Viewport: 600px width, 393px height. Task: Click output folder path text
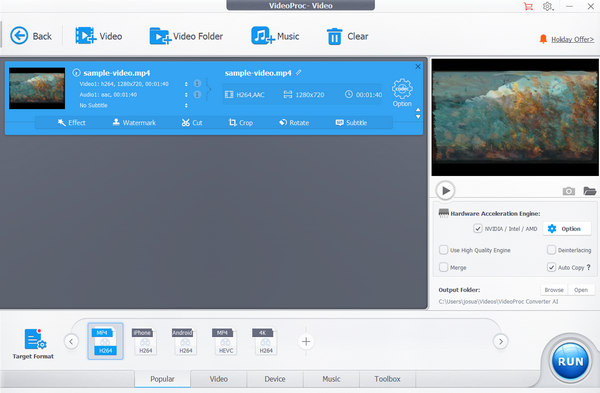[498, 302]
